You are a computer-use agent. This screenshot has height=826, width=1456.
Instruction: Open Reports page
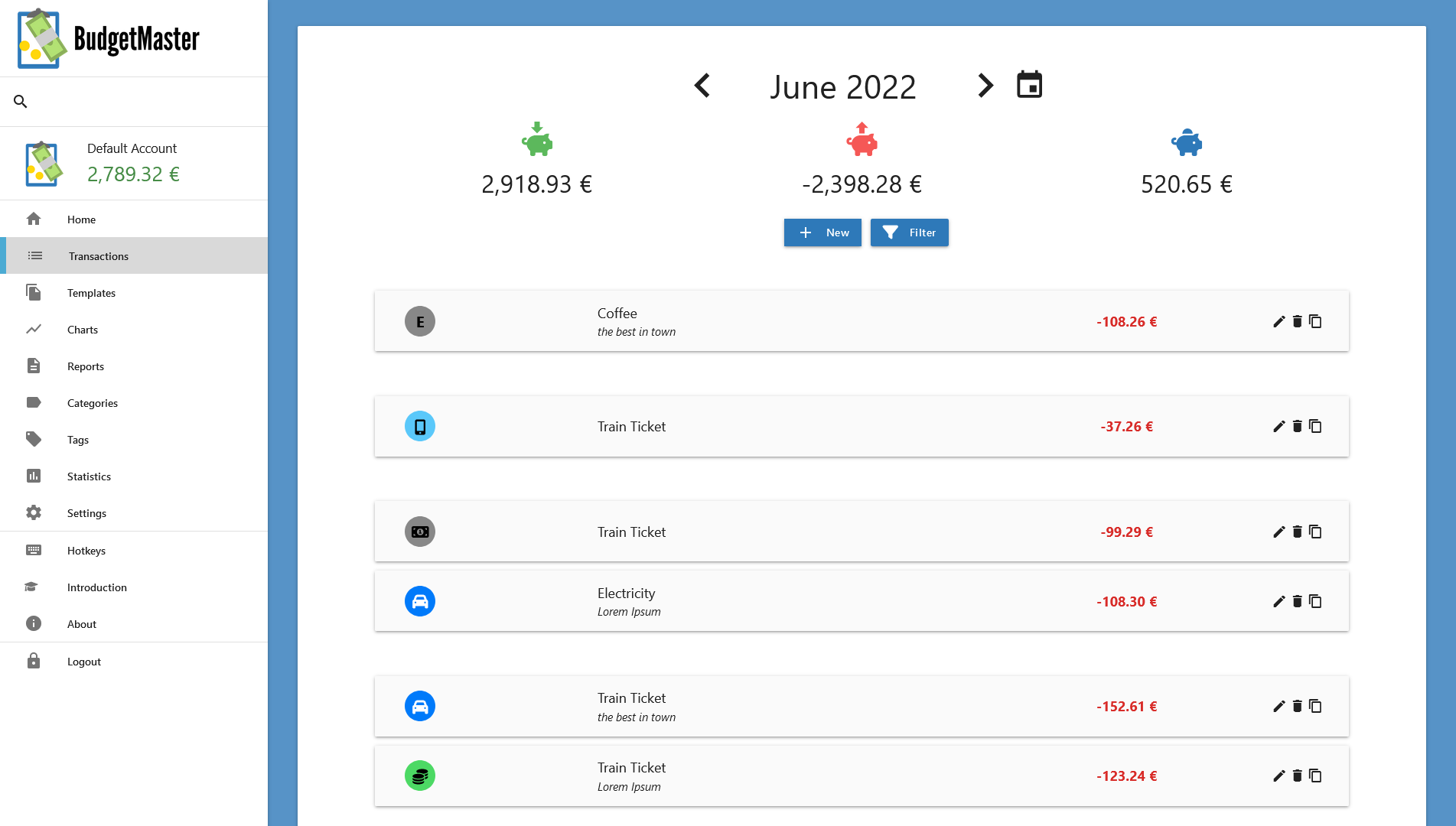point(134,366)
